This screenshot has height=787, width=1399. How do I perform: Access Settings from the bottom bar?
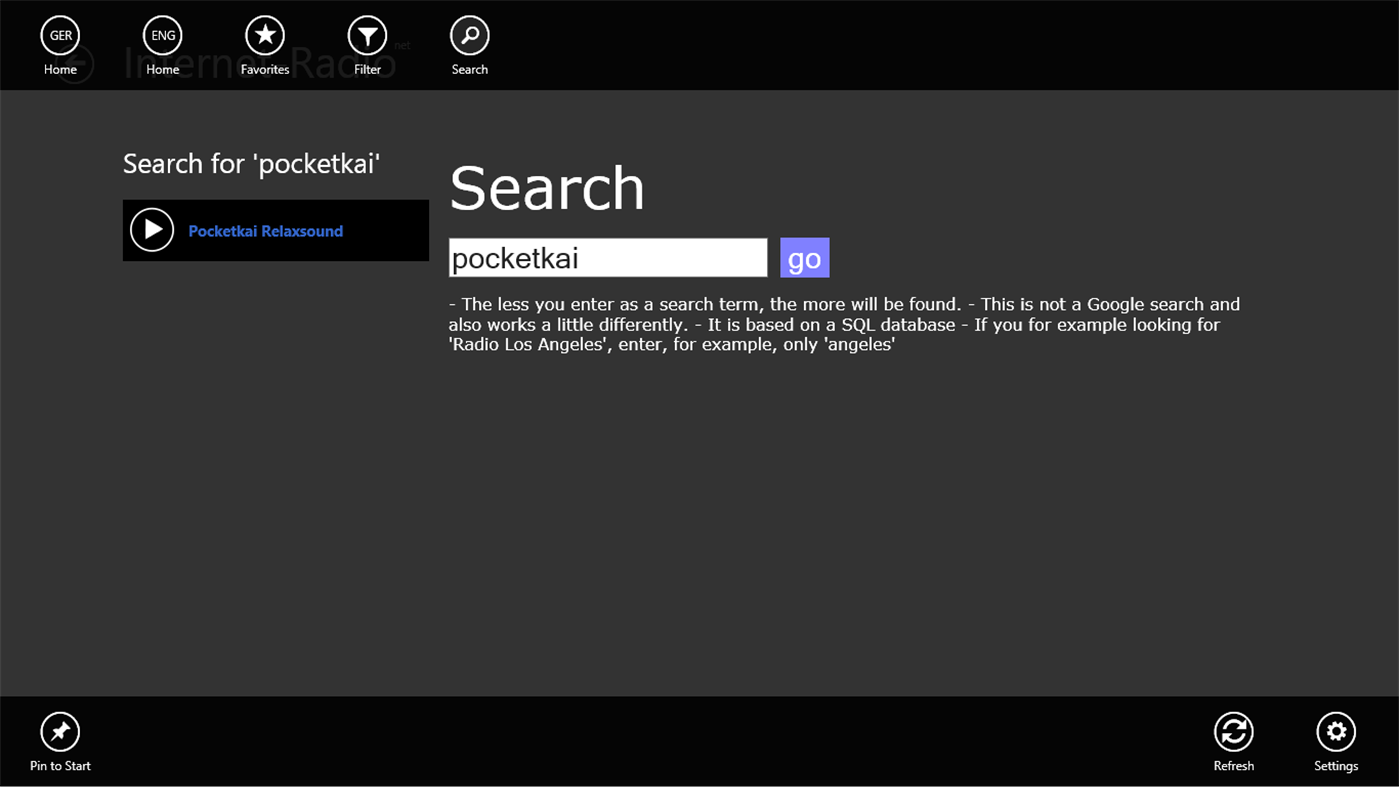[1336, 740]
